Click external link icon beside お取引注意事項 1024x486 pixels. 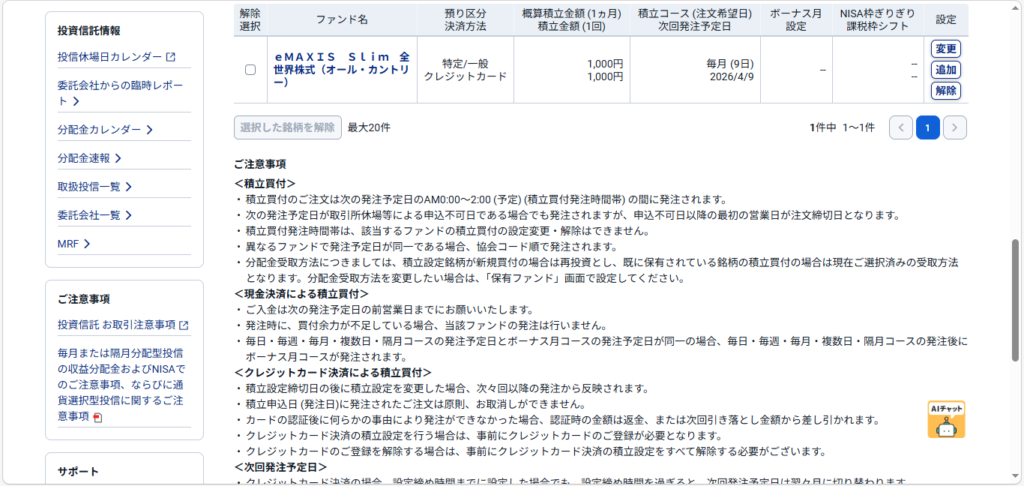(x=184, y=325)
